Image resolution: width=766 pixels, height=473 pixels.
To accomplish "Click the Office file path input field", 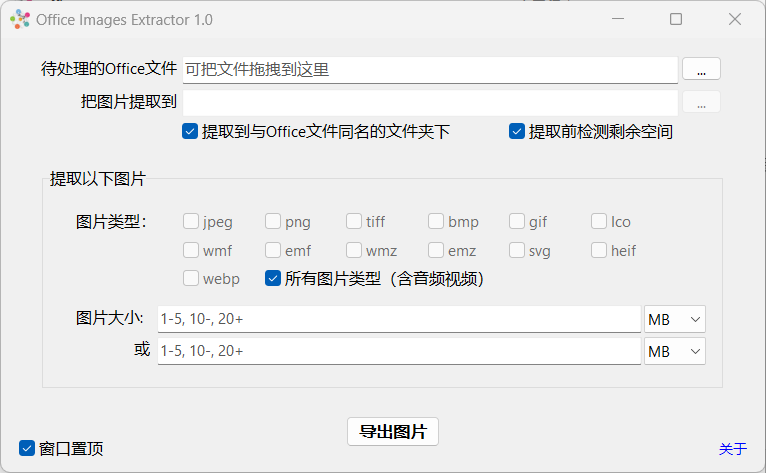I will tap(430, 70).
